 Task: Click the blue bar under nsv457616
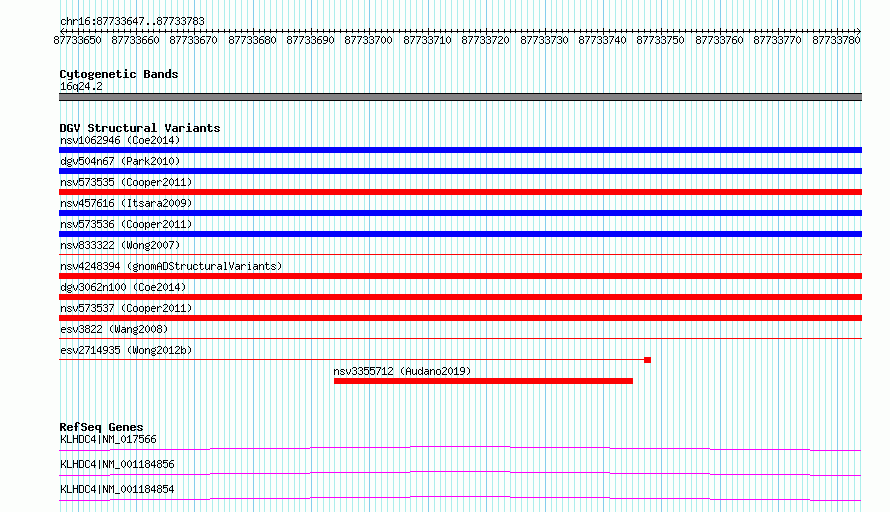point(460,213)
